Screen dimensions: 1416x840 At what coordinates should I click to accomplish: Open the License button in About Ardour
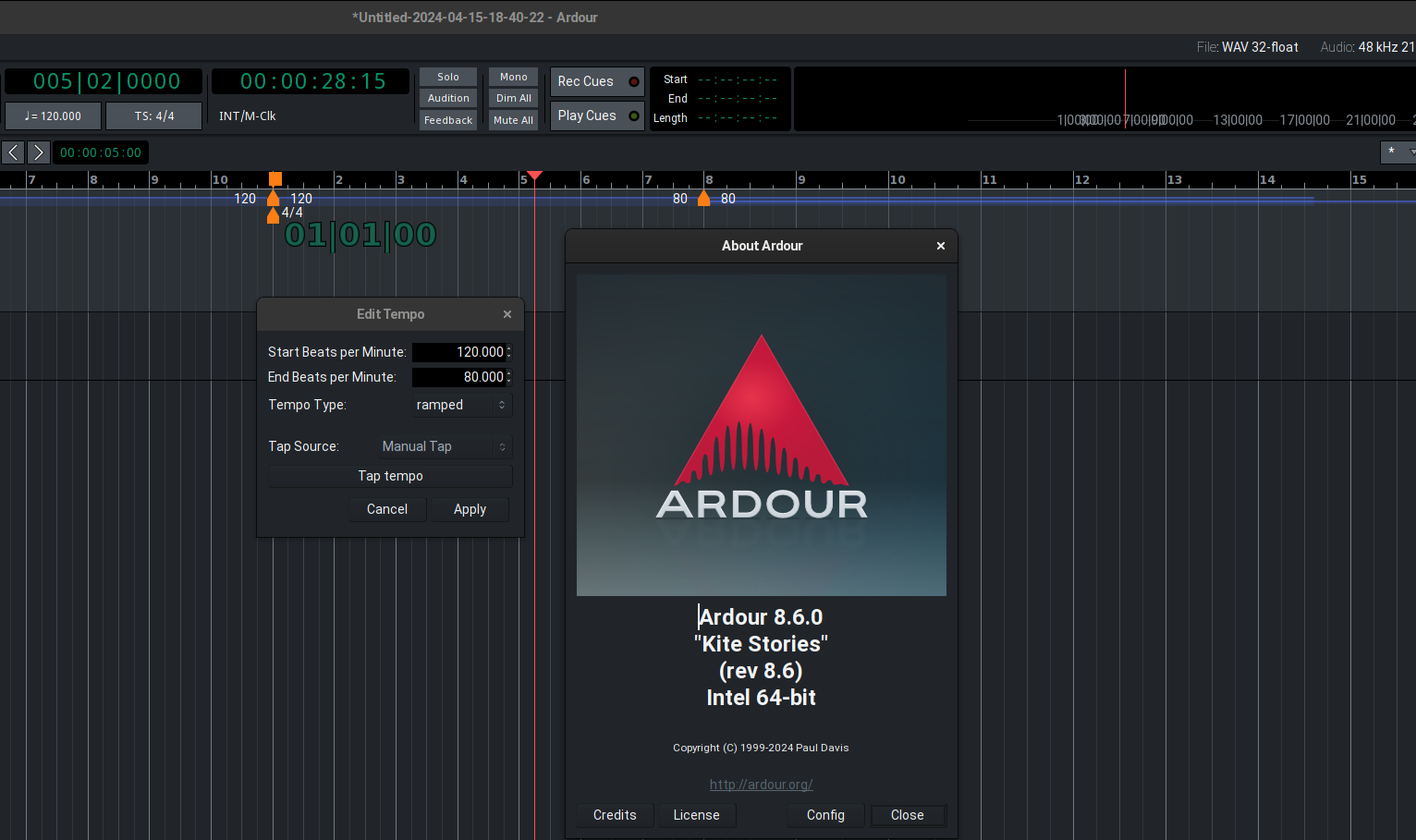[696, 815]
